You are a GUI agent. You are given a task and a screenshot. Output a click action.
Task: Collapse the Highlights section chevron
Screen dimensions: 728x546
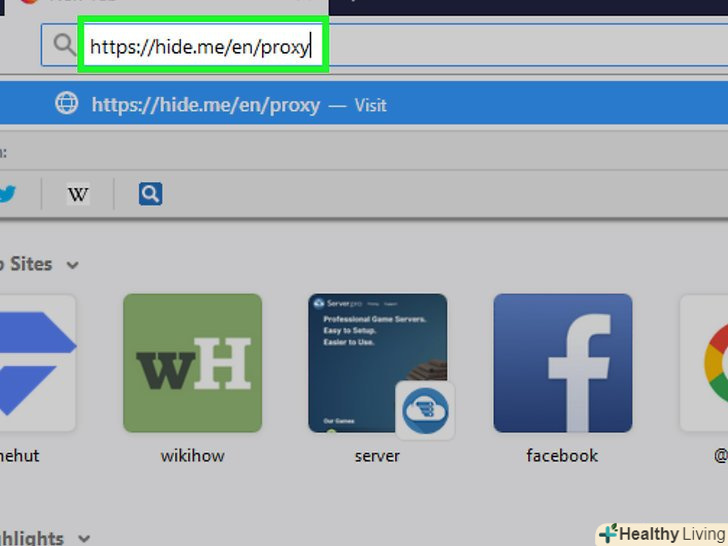[x=84, y=539]
